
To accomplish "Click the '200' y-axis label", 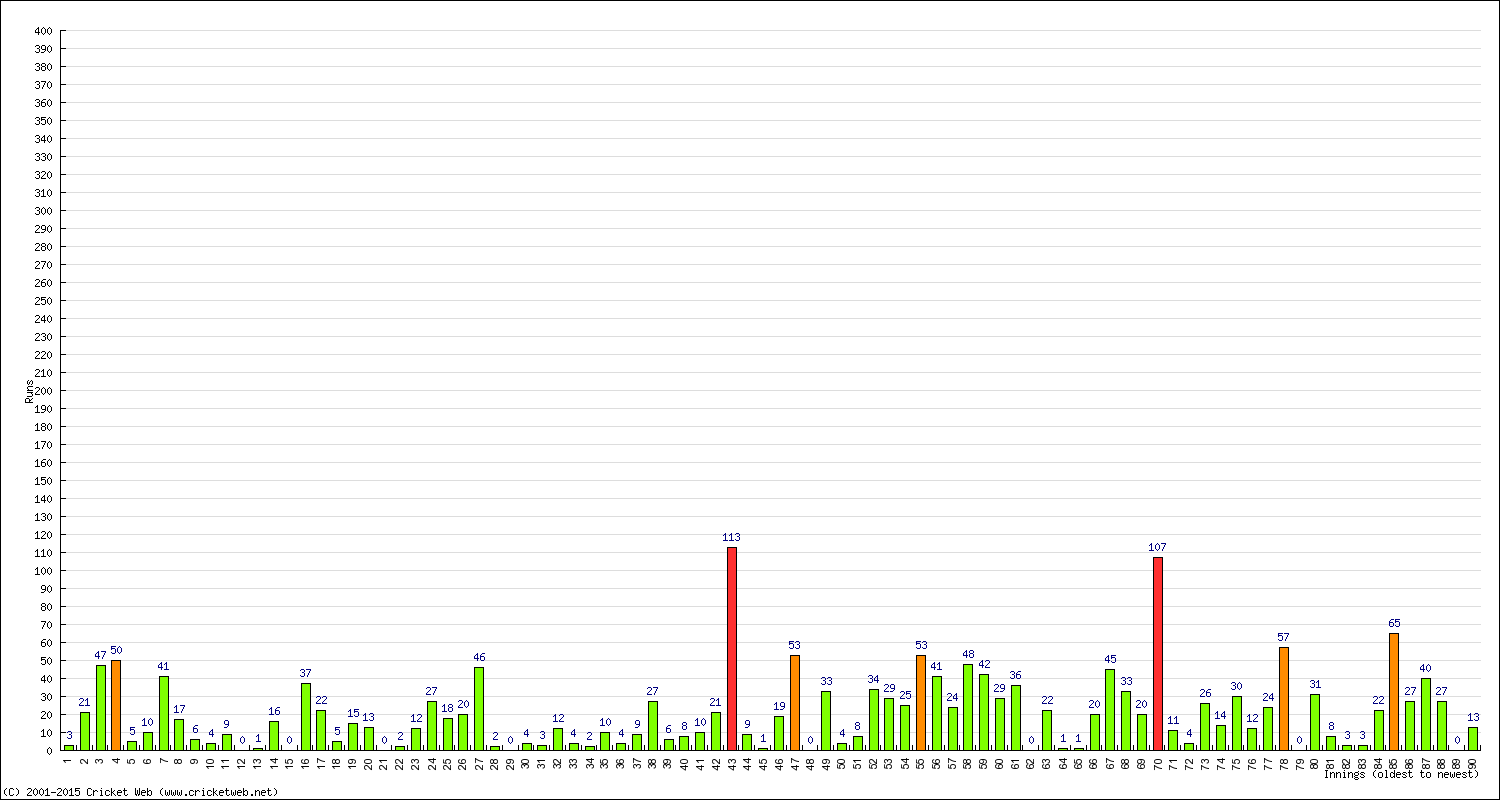I will tap(43, 391).
